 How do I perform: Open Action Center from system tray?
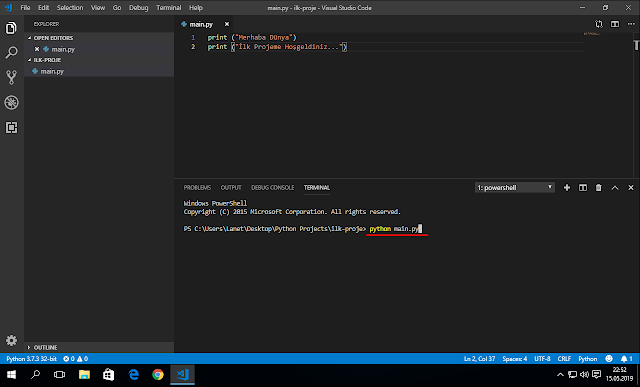[596, 374]
